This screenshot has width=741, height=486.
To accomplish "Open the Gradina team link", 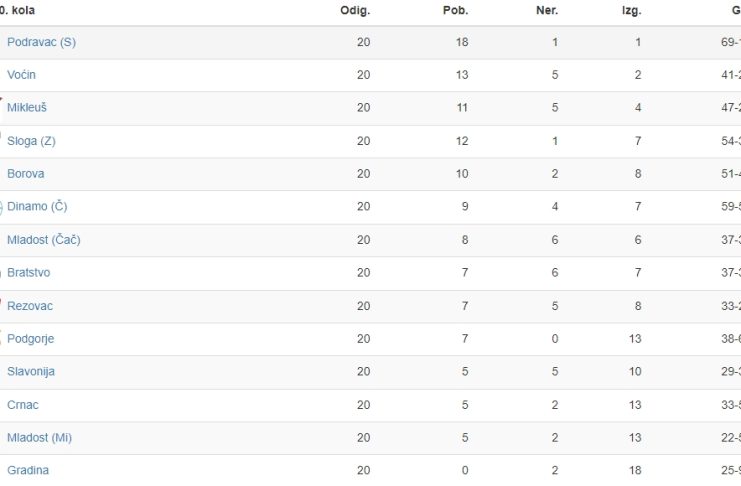I will 28,470.
